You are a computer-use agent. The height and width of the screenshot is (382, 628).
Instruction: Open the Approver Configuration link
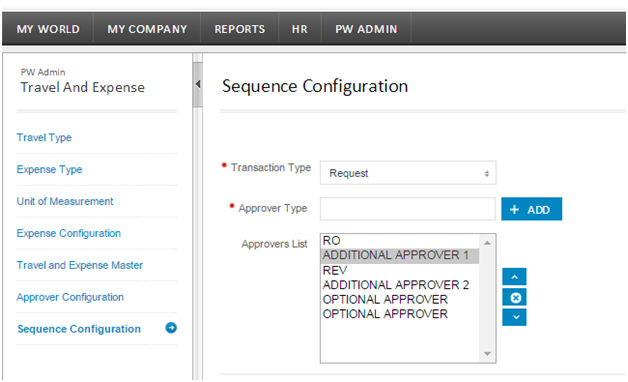tap(70, 297)
